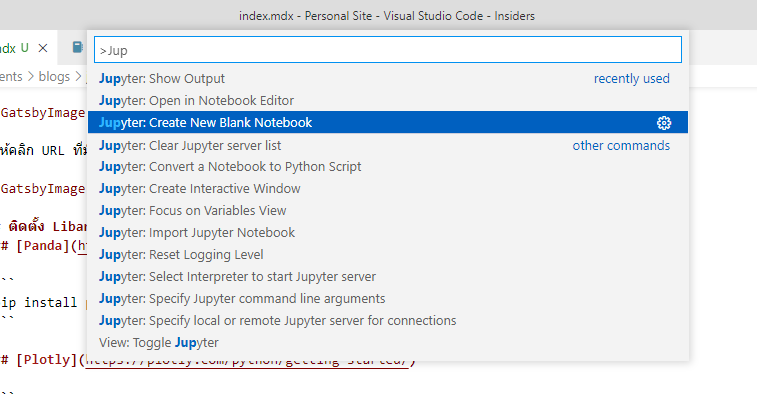
Task: Choose Jupyter: Create New Blank Notebook
Action: [x=388, y=123]
